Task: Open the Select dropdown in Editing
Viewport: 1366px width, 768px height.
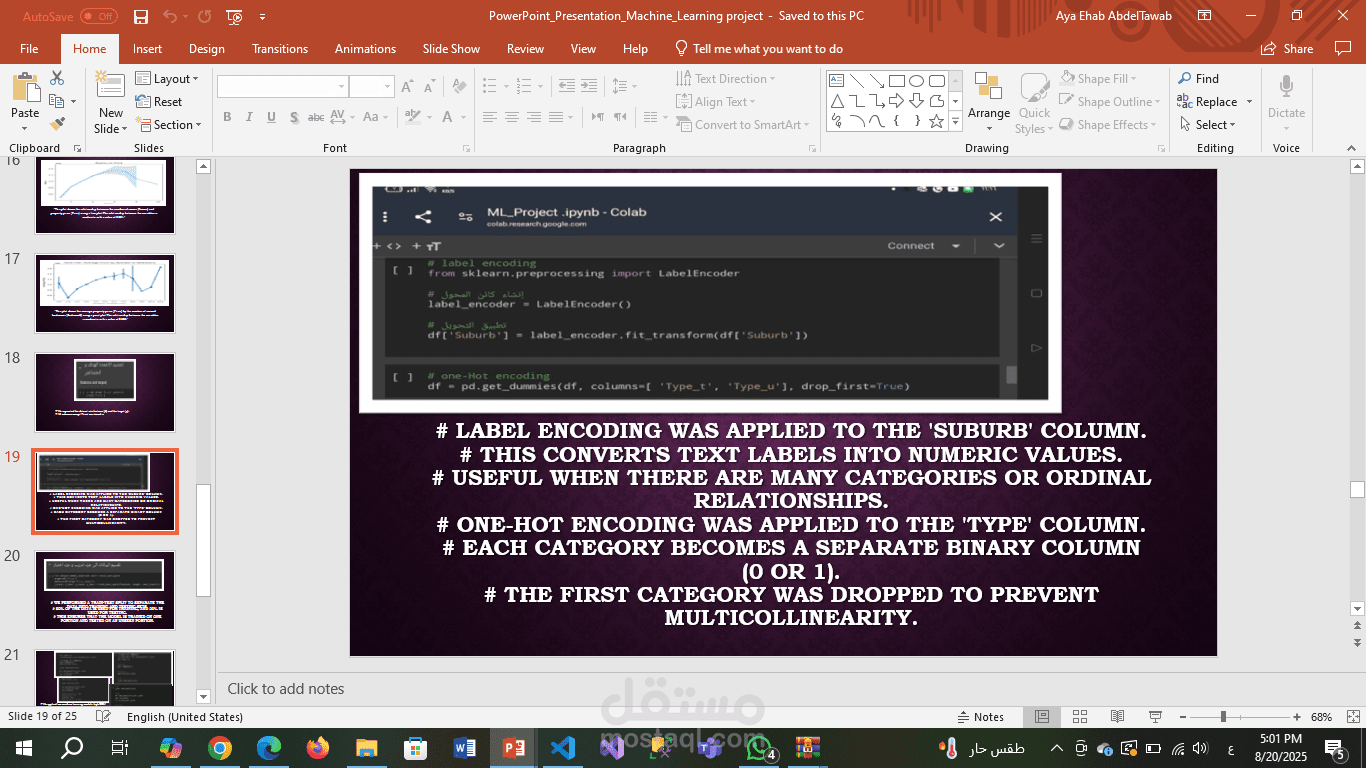Action: [x=1207, y=125]
